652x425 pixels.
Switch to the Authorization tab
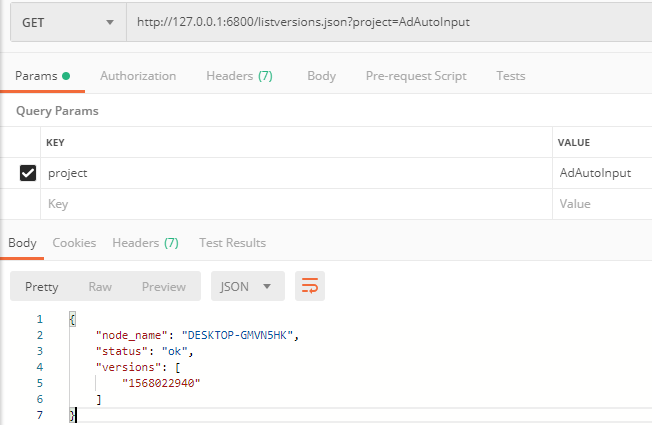pos(138,76)
